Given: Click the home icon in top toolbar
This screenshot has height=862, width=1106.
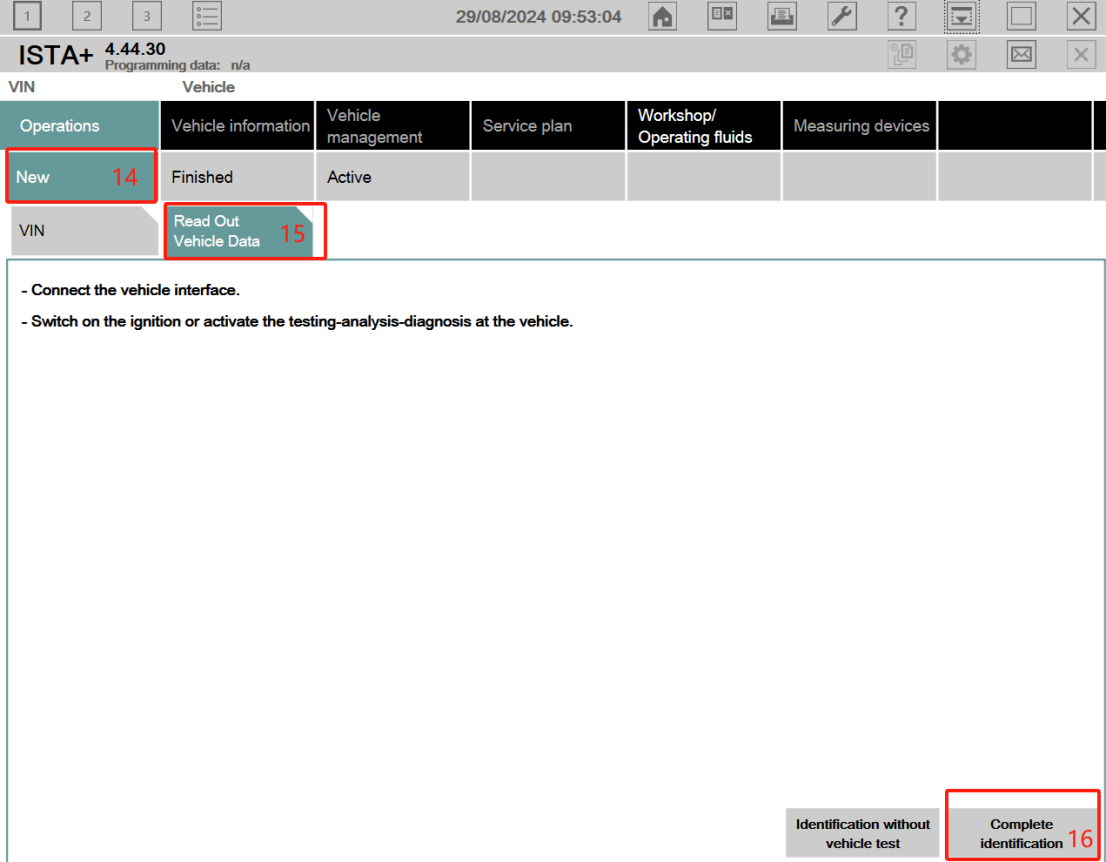Looking at the screenshot, I should (x=662, y=16).
